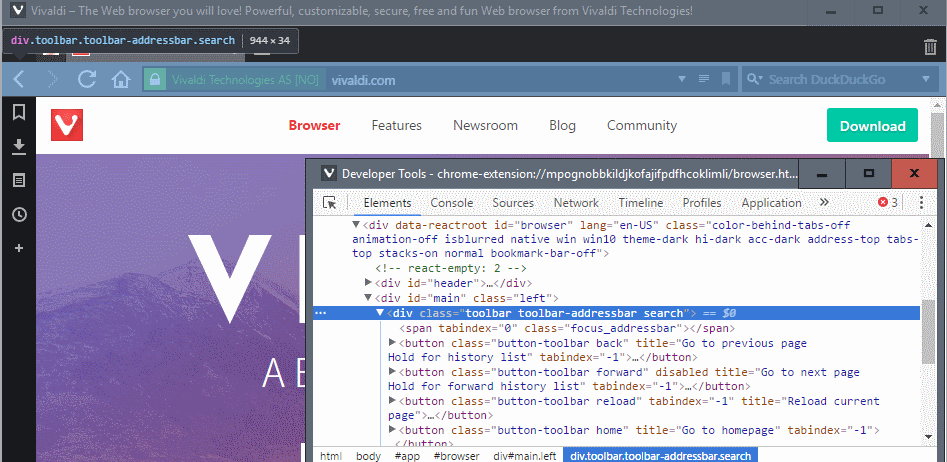Open the Notes panel in the sidebar

tap(19, 181)
